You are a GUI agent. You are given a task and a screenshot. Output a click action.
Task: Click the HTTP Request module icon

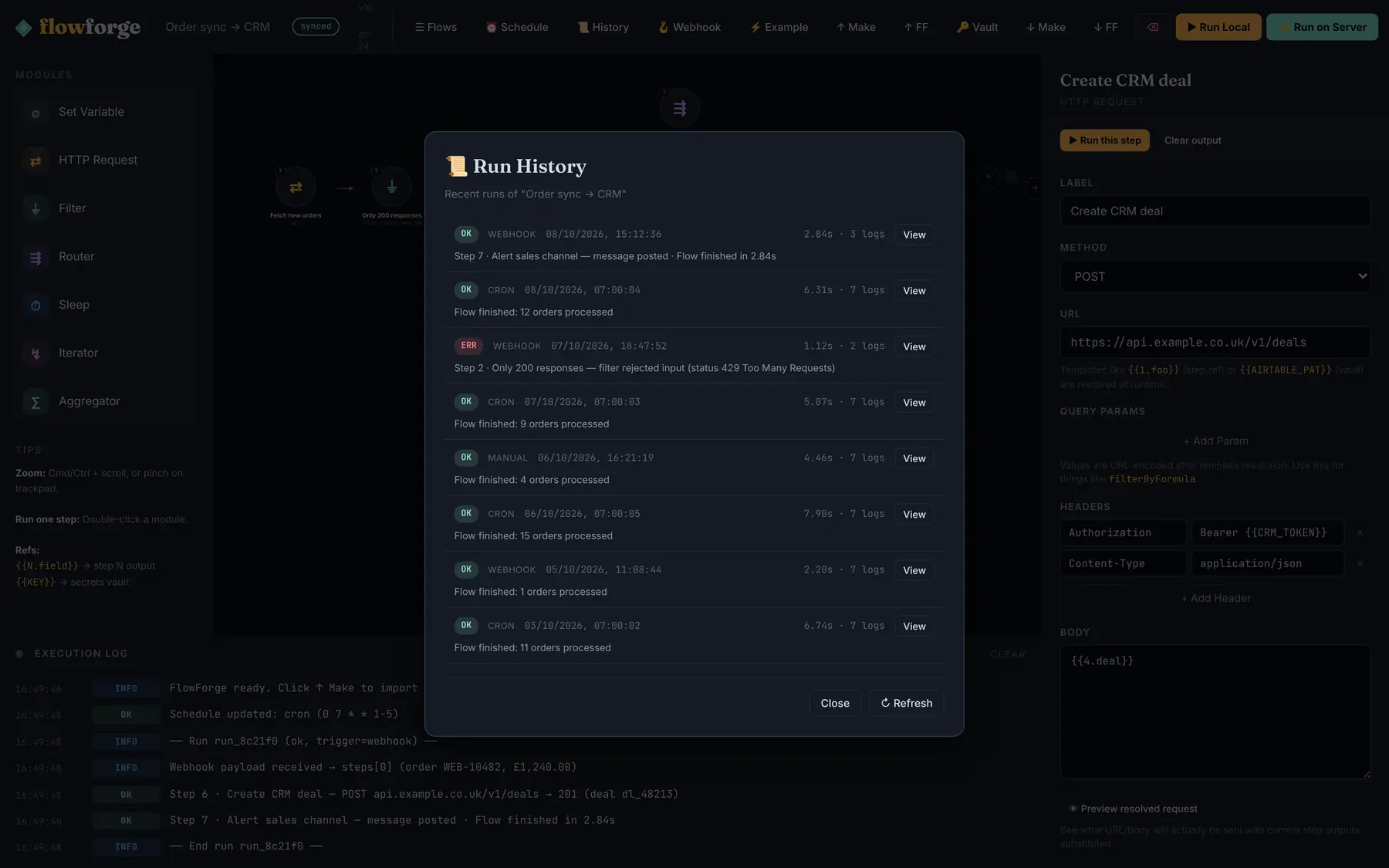pos(35,160)
